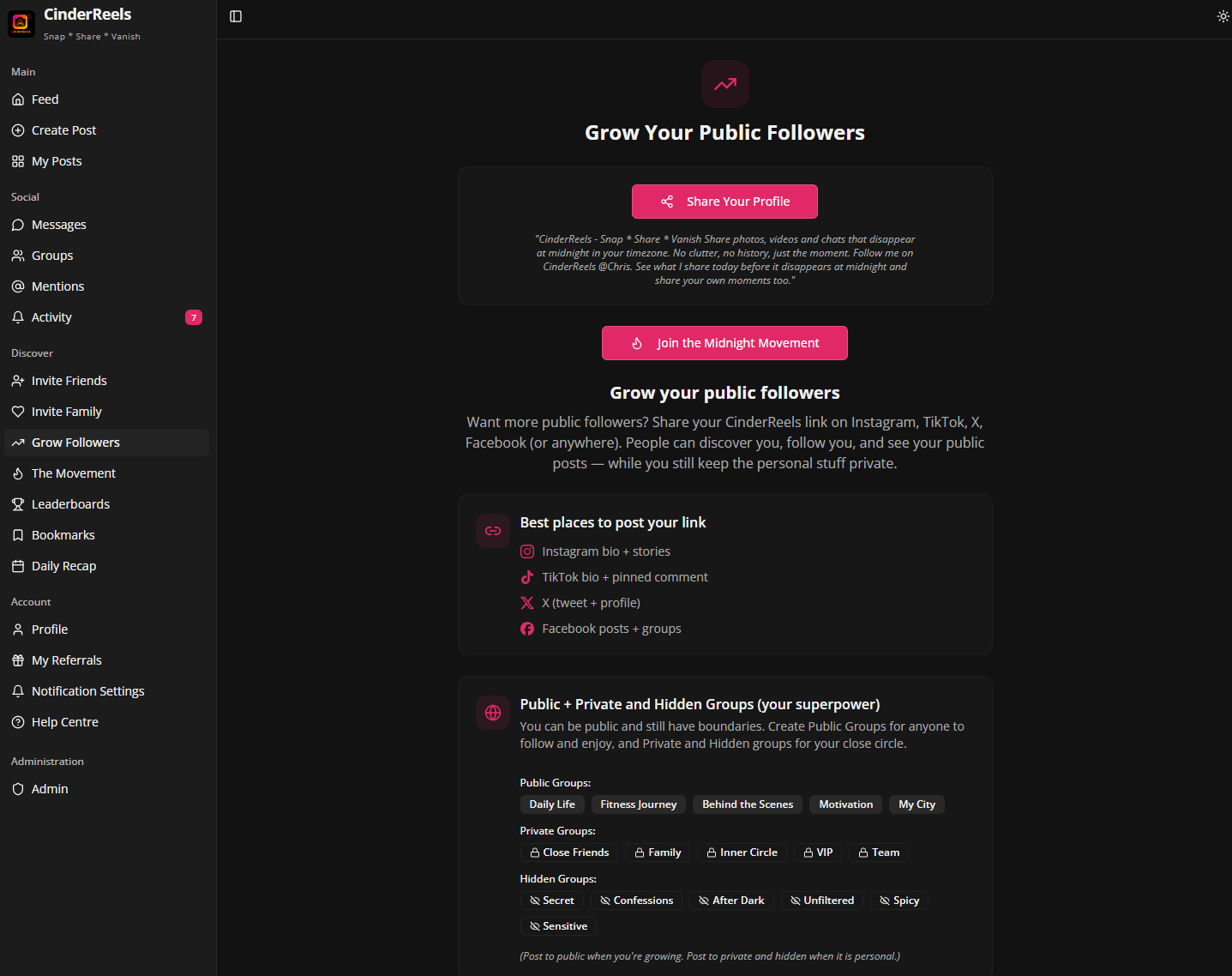Click the X logo icon in link list

coord(527,603)
